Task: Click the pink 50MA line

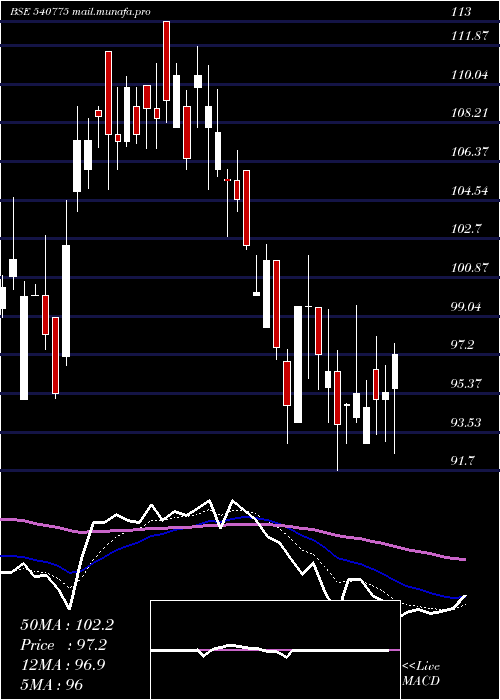Action: pos(232,525)
